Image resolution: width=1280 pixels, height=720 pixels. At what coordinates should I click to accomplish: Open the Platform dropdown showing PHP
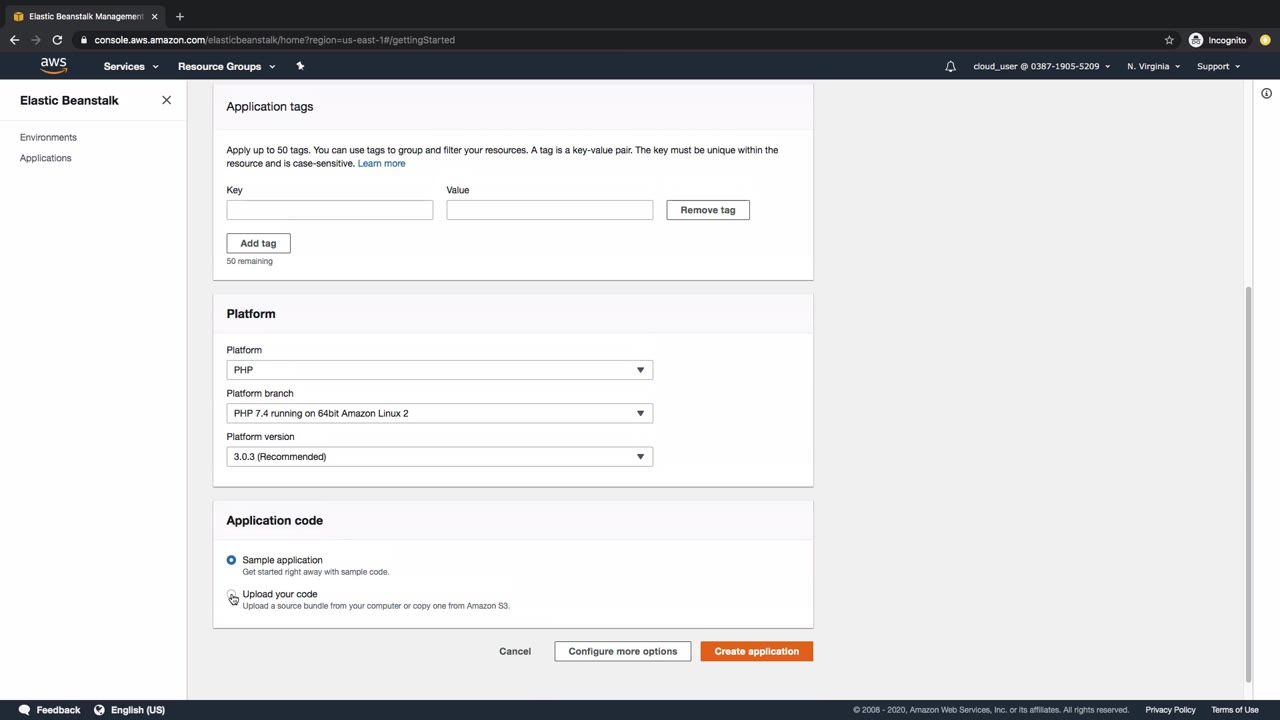(439, 370)
